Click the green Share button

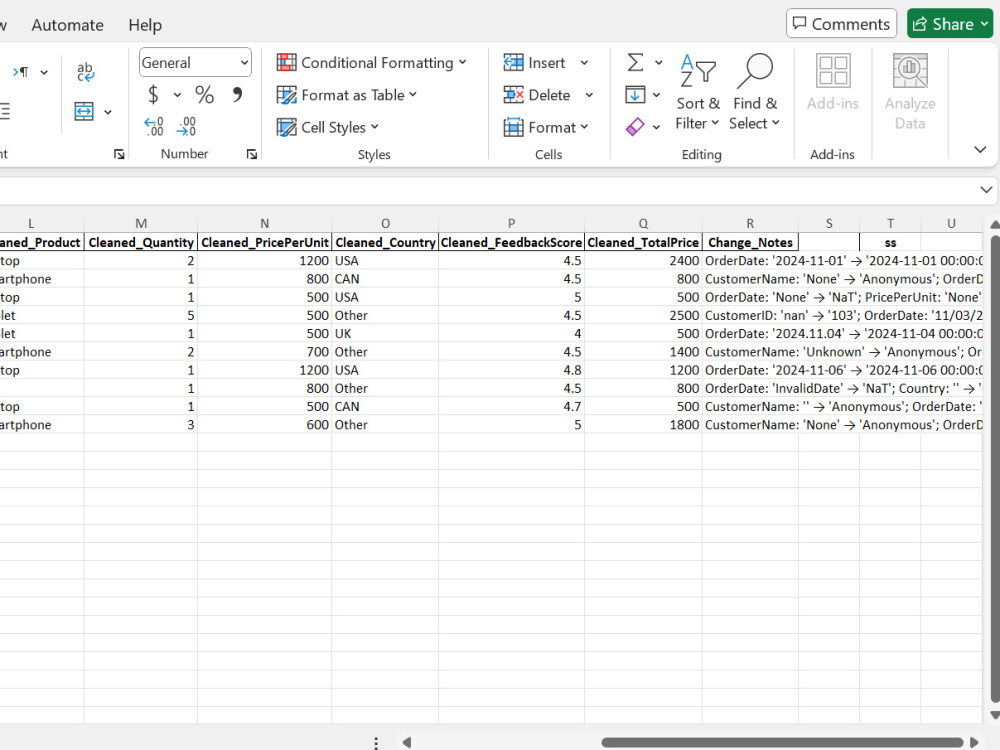tap(950, 24)
